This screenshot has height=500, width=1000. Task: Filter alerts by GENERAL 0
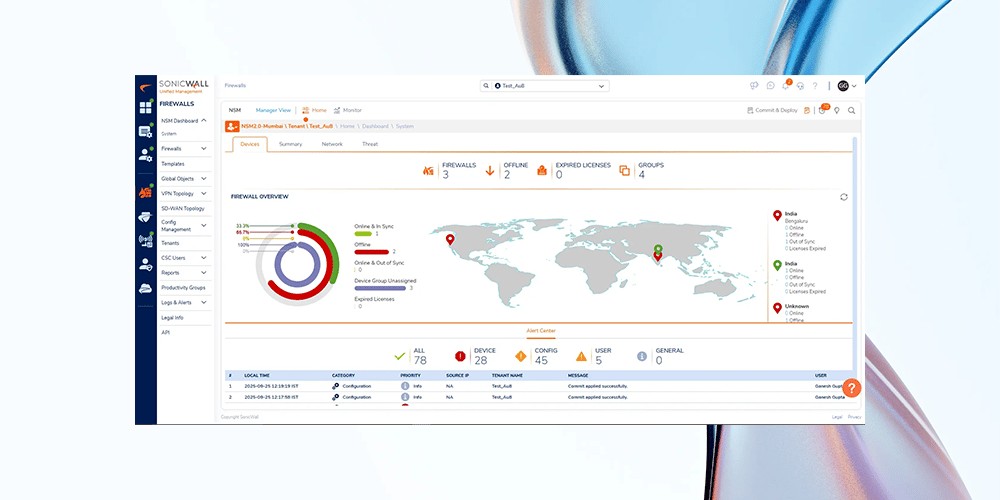coord(659,357)
